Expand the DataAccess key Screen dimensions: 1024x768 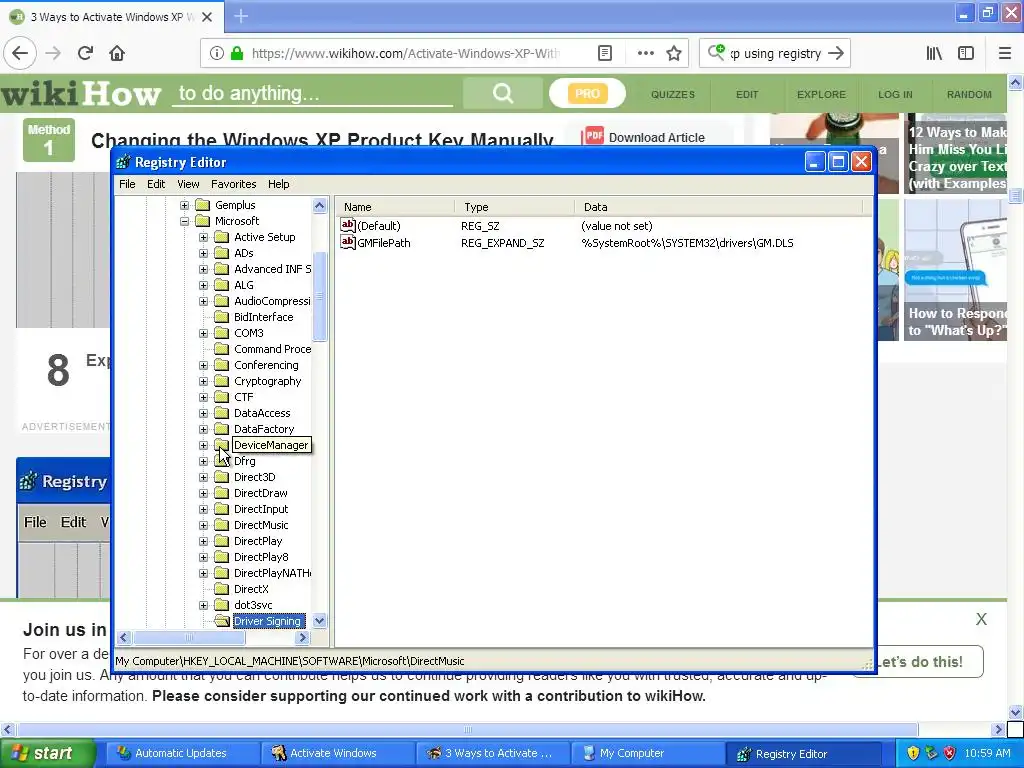coord(203,413)
